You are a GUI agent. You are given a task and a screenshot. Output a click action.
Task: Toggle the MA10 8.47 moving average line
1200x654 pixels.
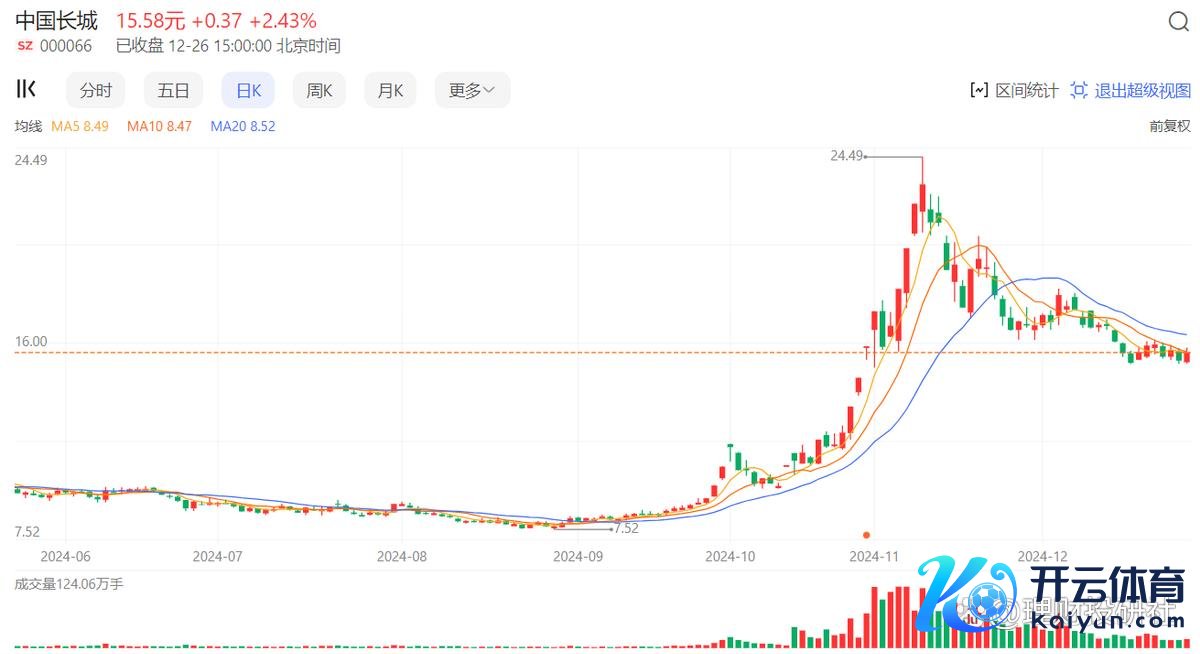click(x=159, y=126)
